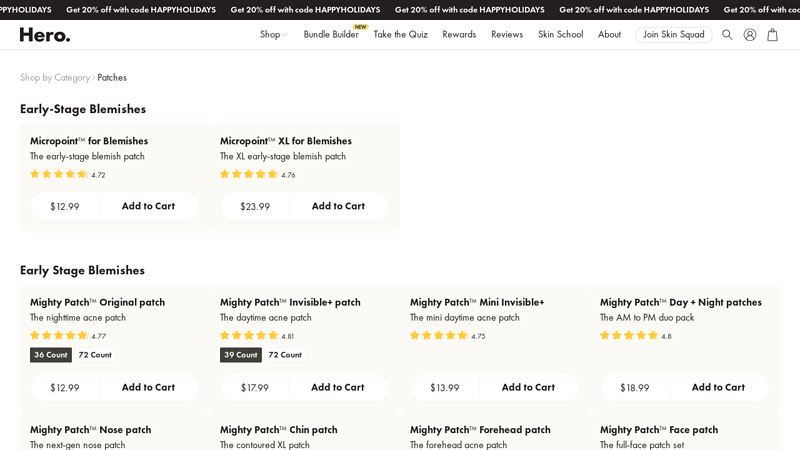Click Micropoint for Blemishes star rating
The width and height of the screenshot is (800, 450).
coord(59,174)
